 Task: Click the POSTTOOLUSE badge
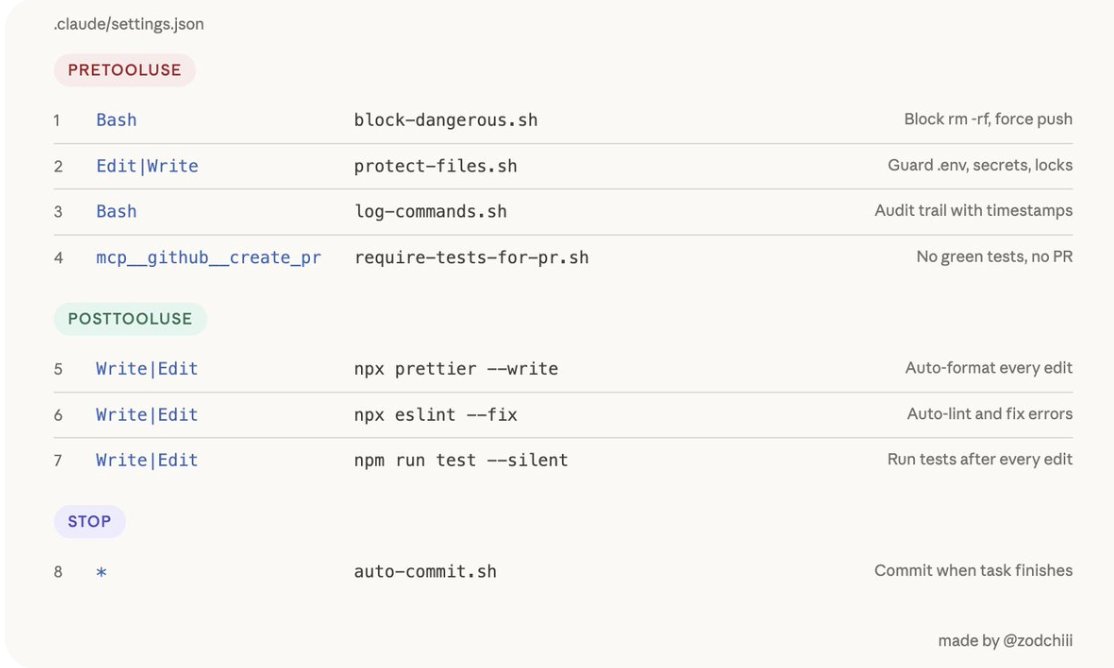coord(130,318)
